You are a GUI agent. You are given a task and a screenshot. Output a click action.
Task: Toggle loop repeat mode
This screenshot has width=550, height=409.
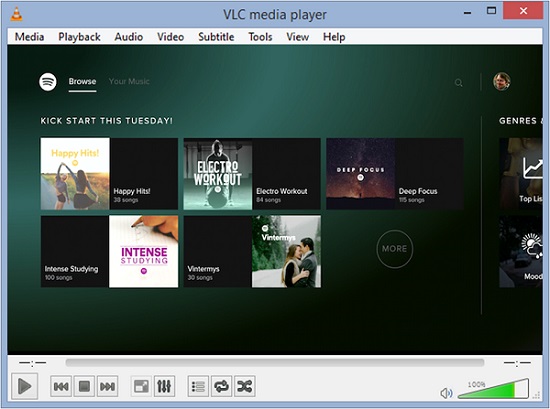click(x=221, y=386)
